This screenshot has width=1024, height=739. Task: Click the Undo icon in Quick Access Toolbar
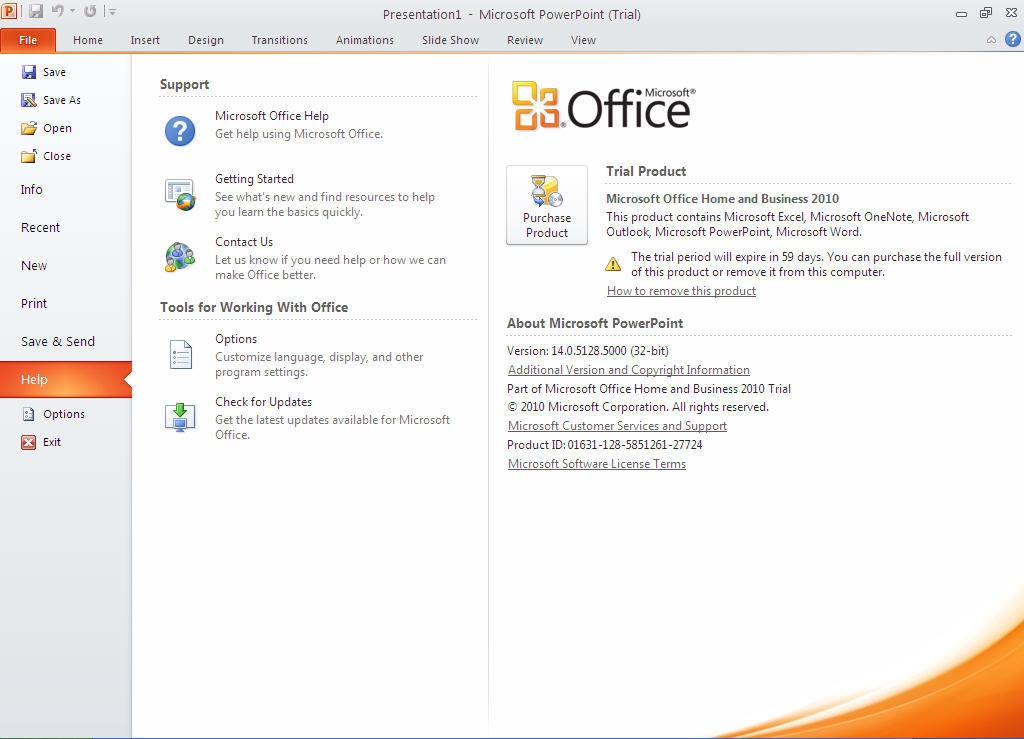point(58,11)
